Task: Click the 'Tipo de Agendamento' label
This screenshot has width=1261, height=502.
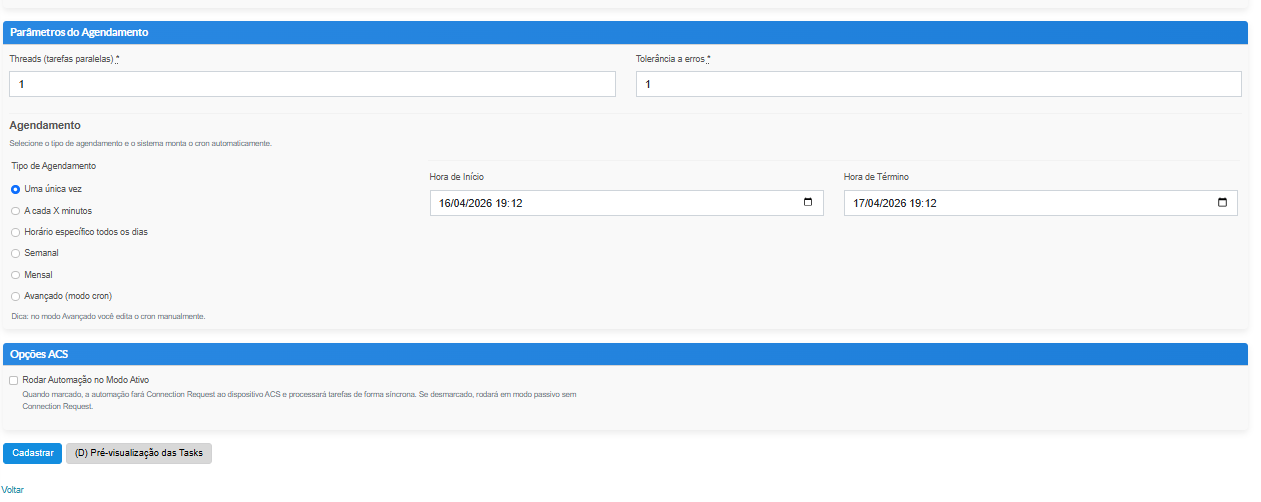Action: coord(54,166)
